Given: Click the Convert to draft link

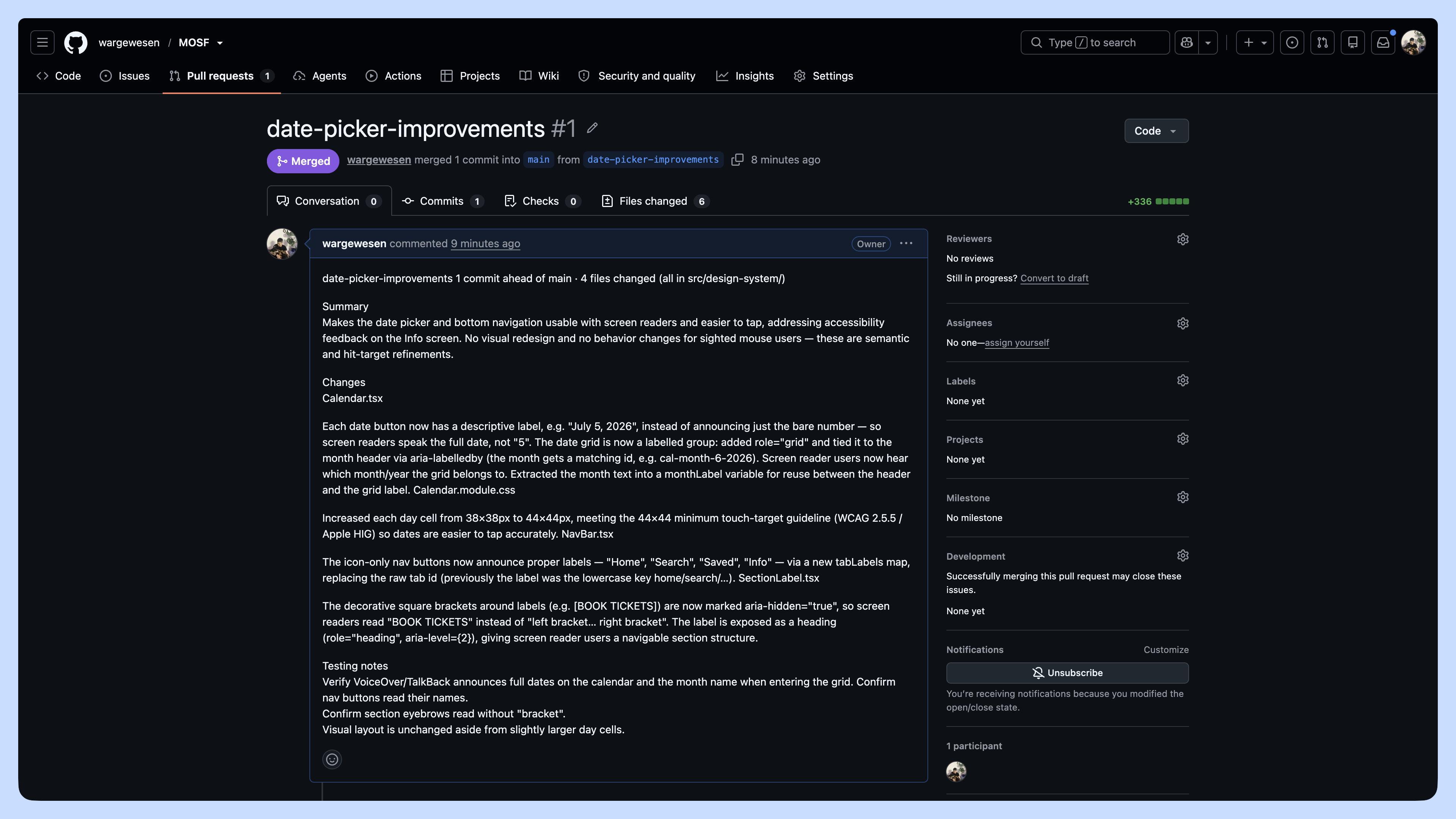Looking at the screenshot, I should coord(1054,278).
